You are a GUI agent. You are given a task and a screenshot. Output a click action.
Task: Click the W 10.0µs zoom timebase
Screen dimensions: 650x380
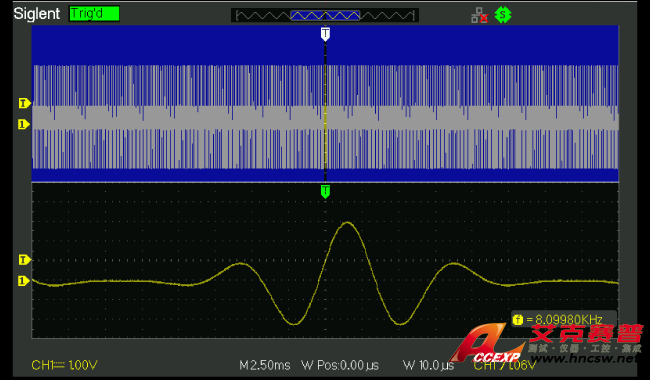click(428, 365)
